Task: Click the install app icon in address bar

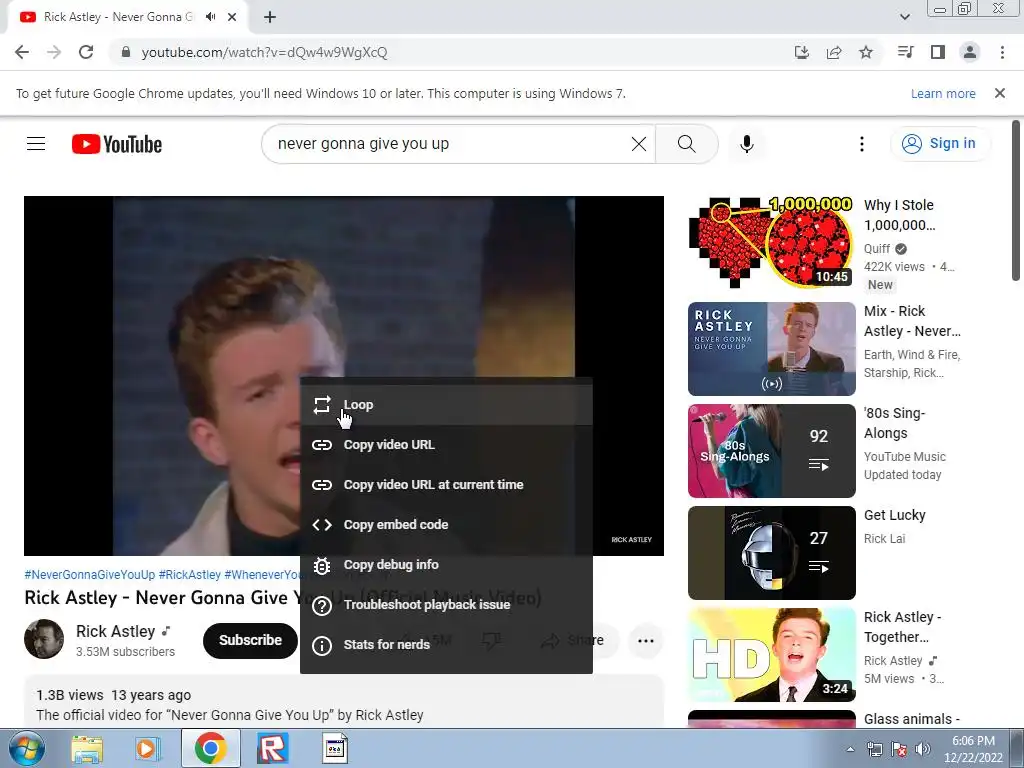Action: [801, 52]
